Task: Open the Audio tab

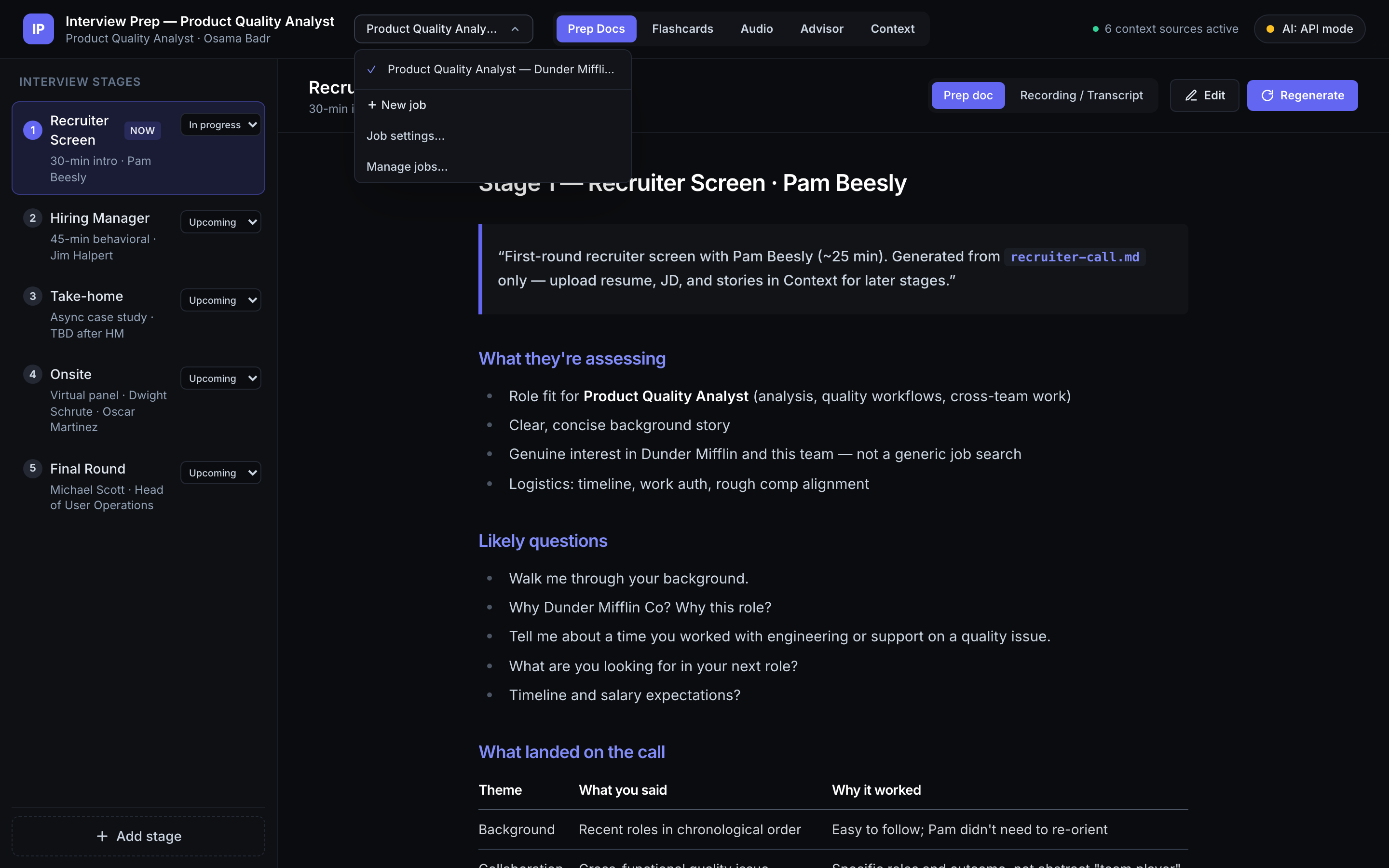Action: click(x=757, y=29)
